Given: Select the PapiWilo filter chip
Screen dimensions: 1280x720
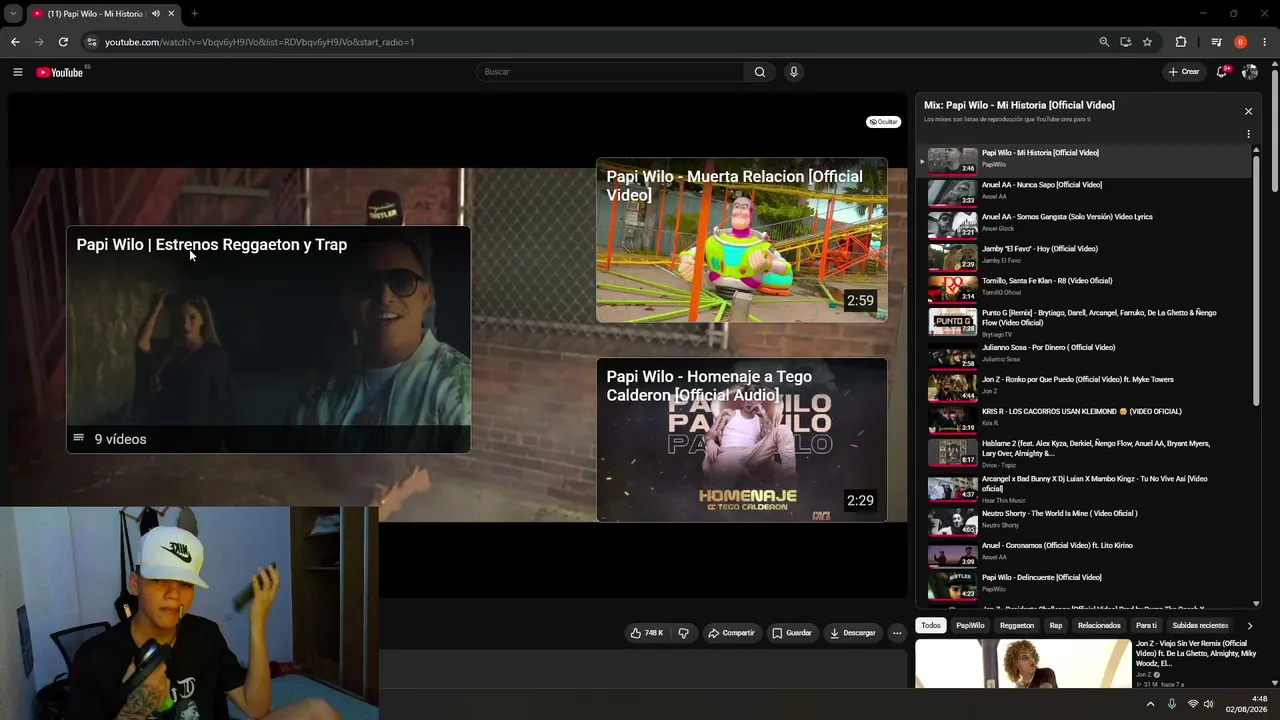Looking at the screenshot, I should click(x=970, y=626).
